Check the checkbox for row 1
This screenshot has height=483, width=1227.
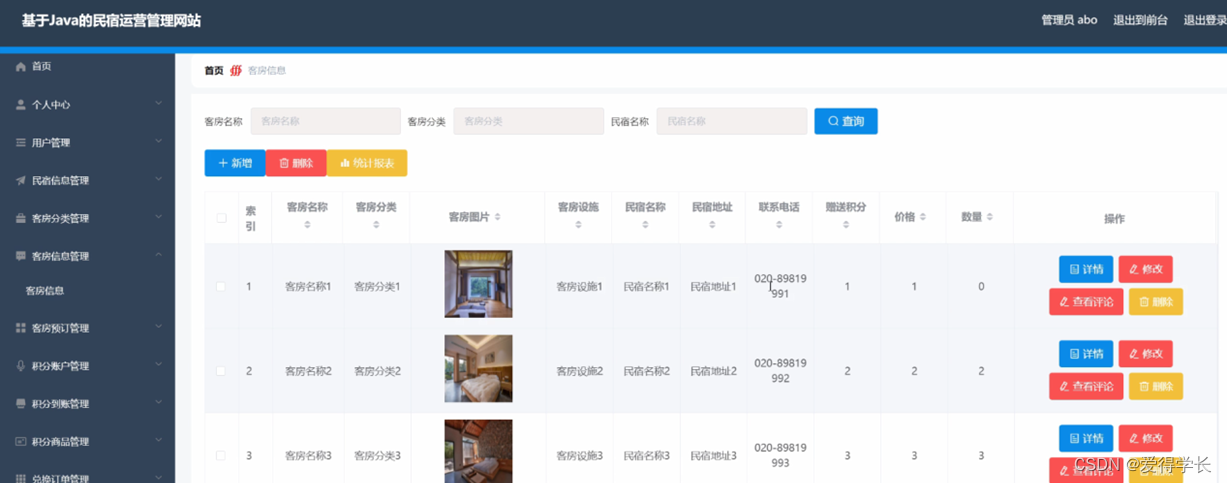pos(221,287)
